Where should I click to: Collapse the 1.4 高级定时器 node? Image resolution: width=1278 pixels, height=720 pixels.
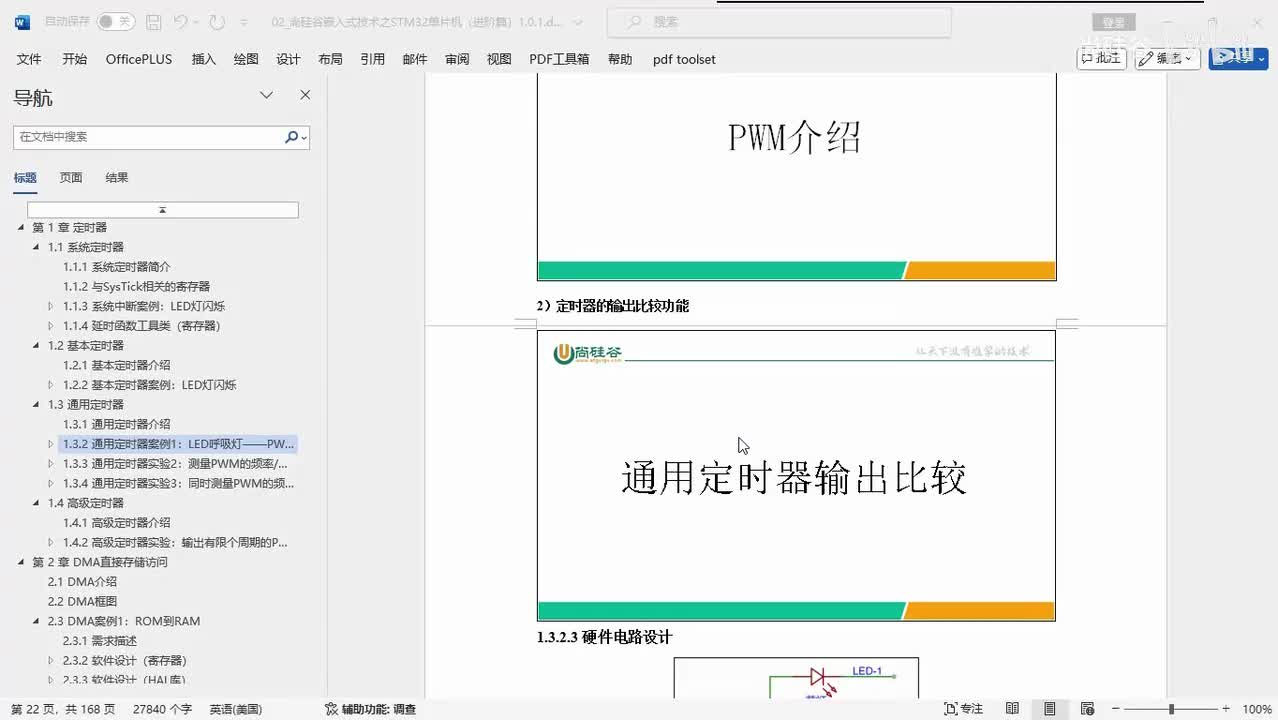tap(37, 503)
